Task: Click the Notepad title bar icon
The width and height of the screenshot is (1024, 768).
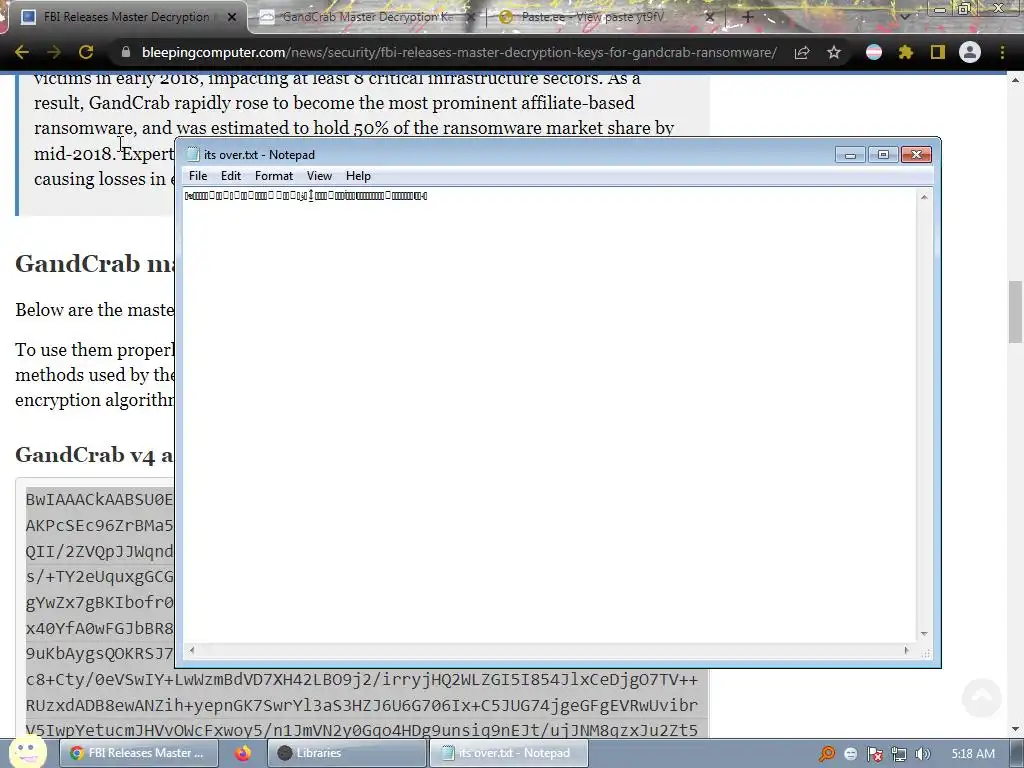Action: click(x=193, y=155)
